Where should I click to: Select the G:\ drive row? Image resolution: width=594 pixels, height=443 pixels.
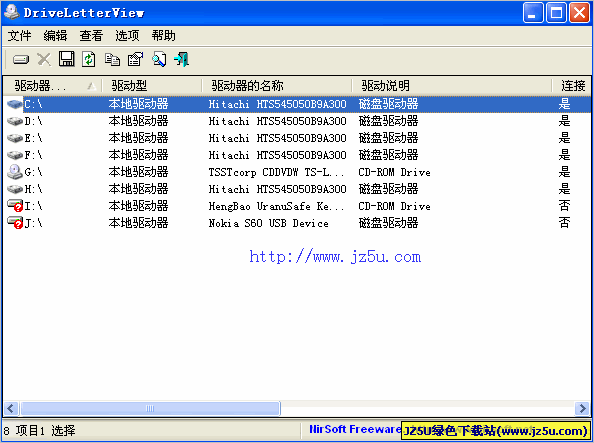pos(297,172)
